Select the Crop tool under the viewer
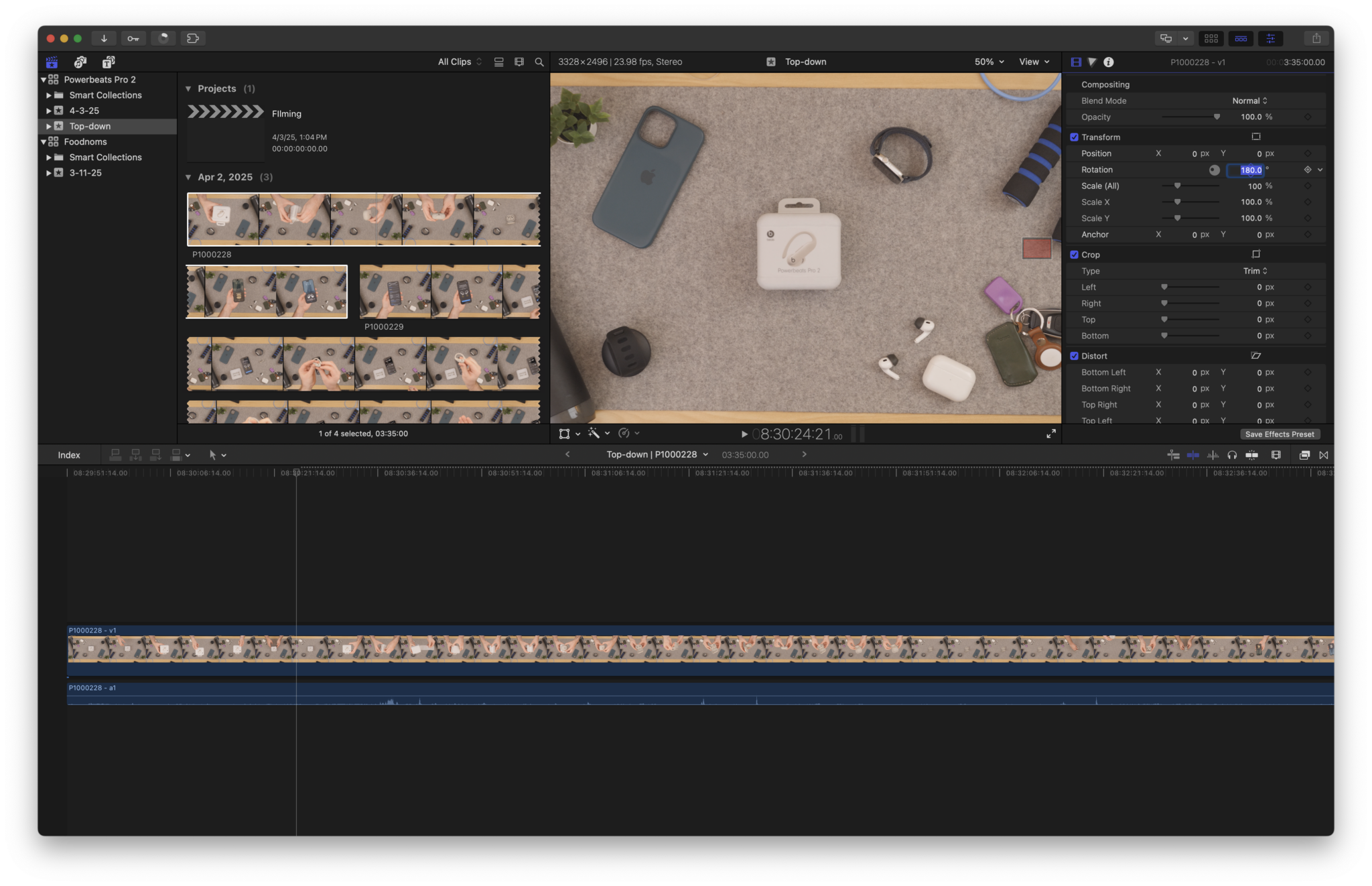 coord(565,434)
